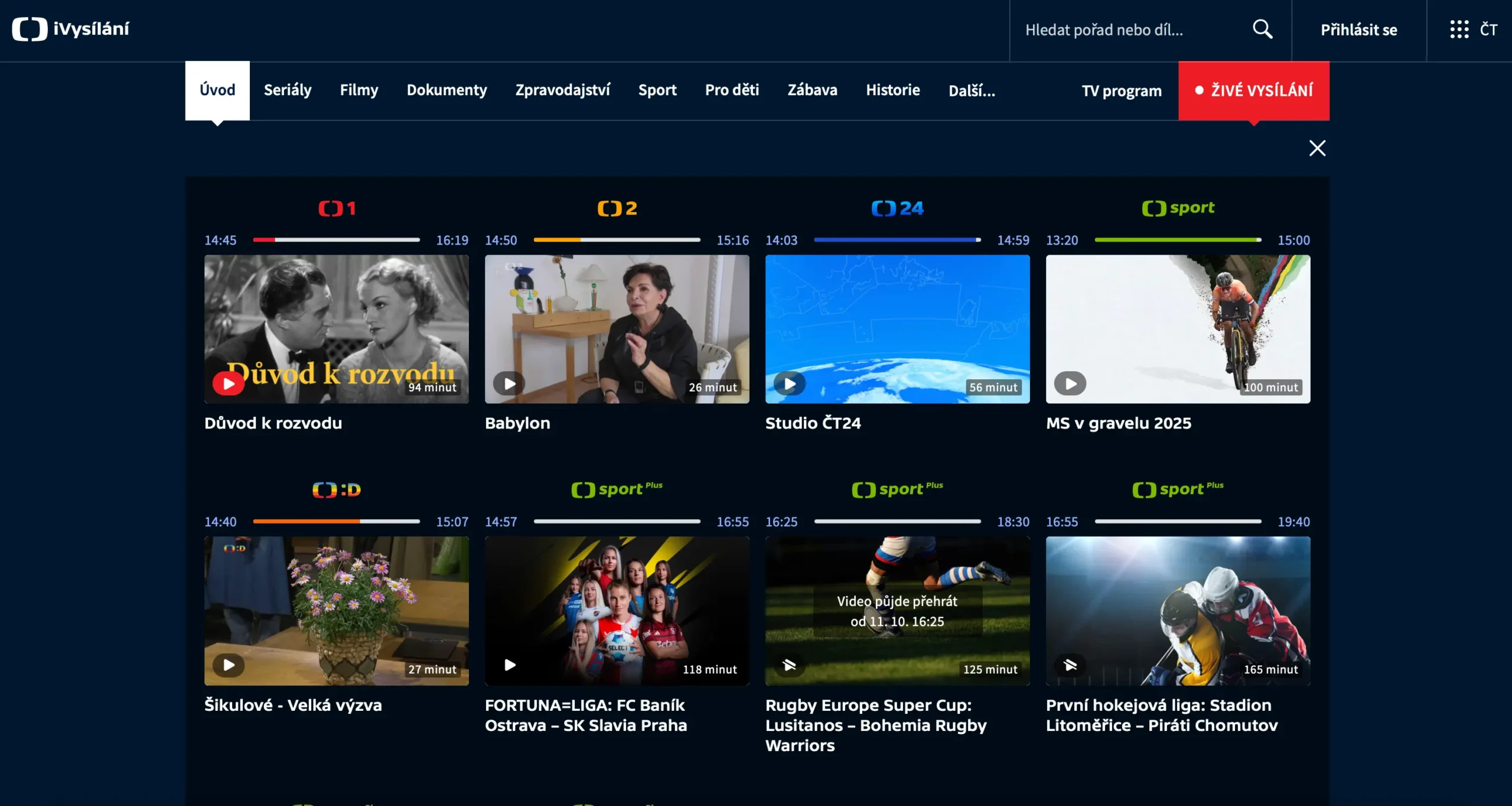
Task: Click the ČT2 Babylon progress bar
Action: (617, 240)
